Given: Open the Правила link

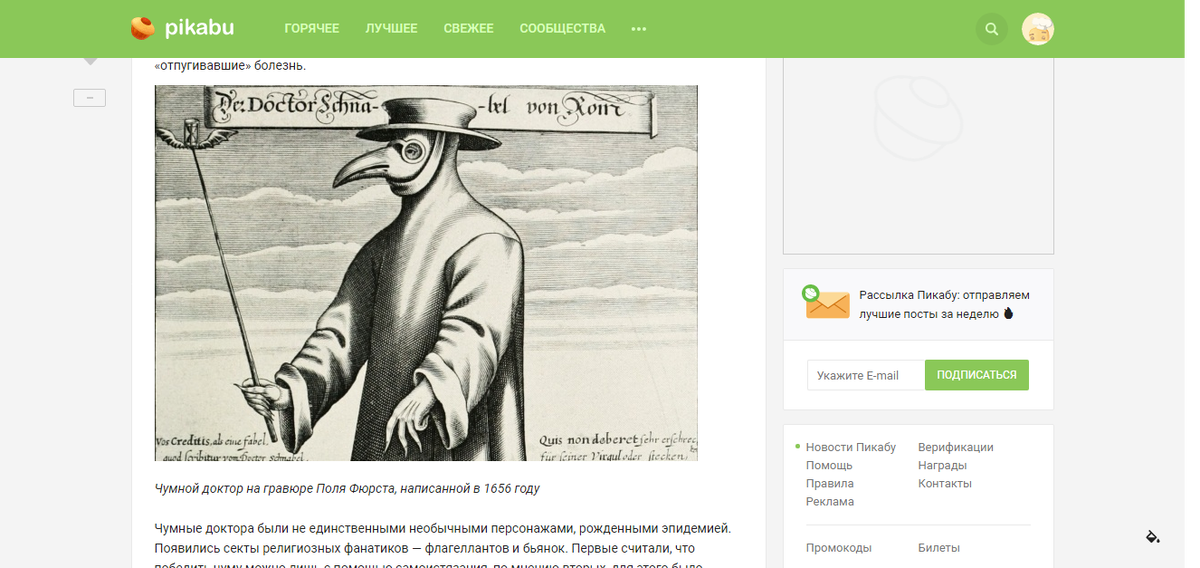Looking at the screenshot, I should click(830, 483).
